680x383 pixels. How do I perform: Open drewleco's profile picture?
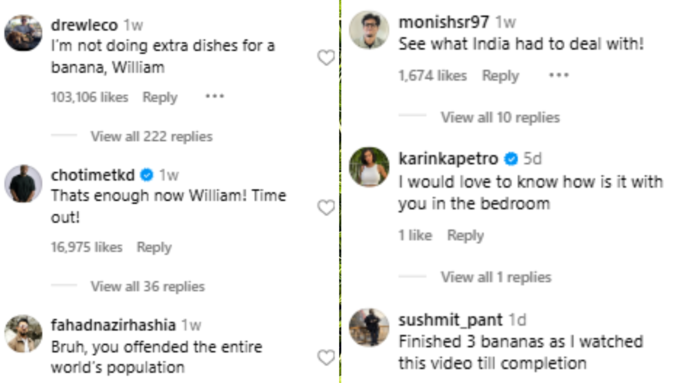tap(23, 33)
